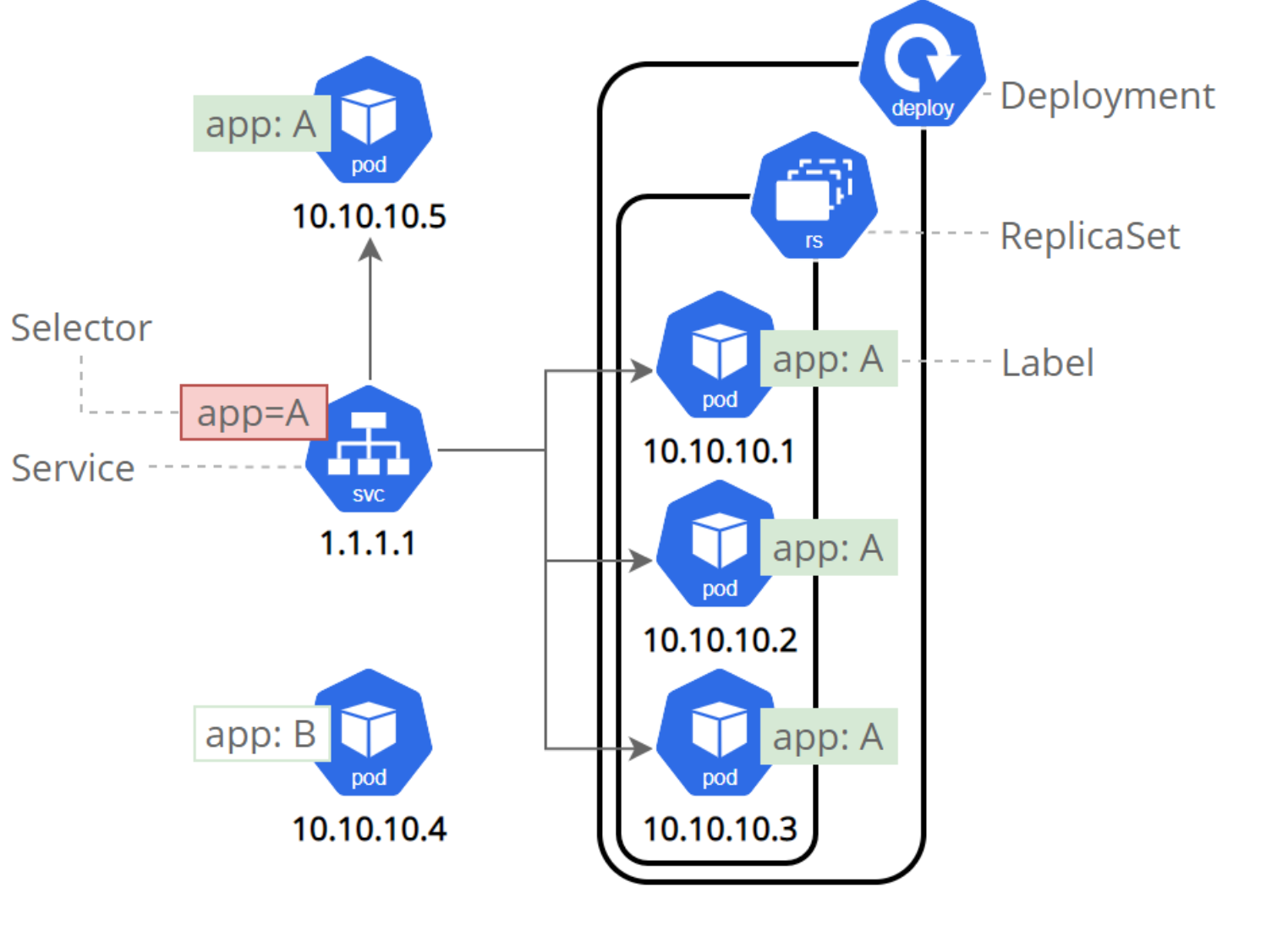Click the deploy hexagon icon
1288x931 pixels.
point(923,64)
